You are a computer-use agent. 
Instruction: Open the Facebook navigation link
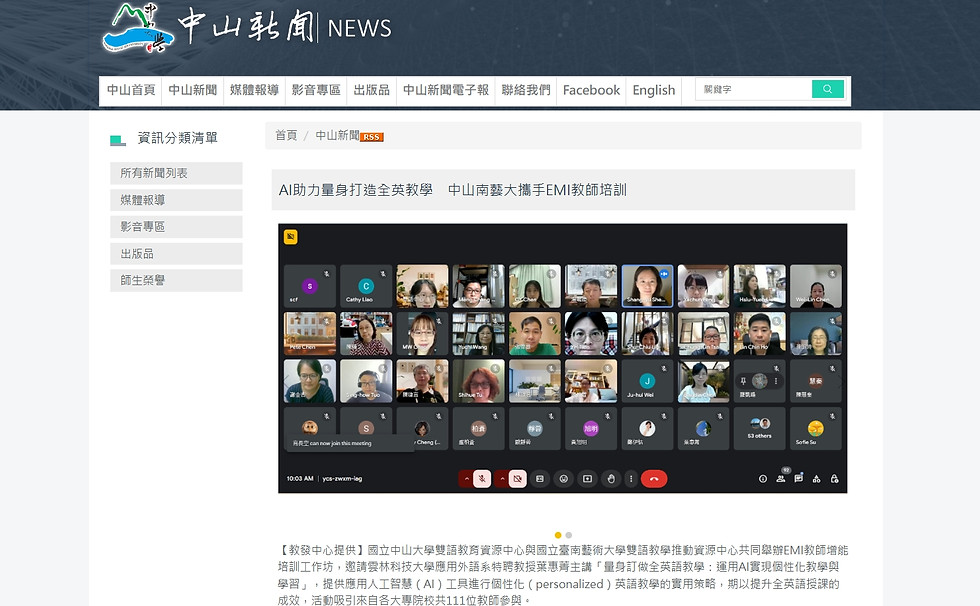coord(591,90)
